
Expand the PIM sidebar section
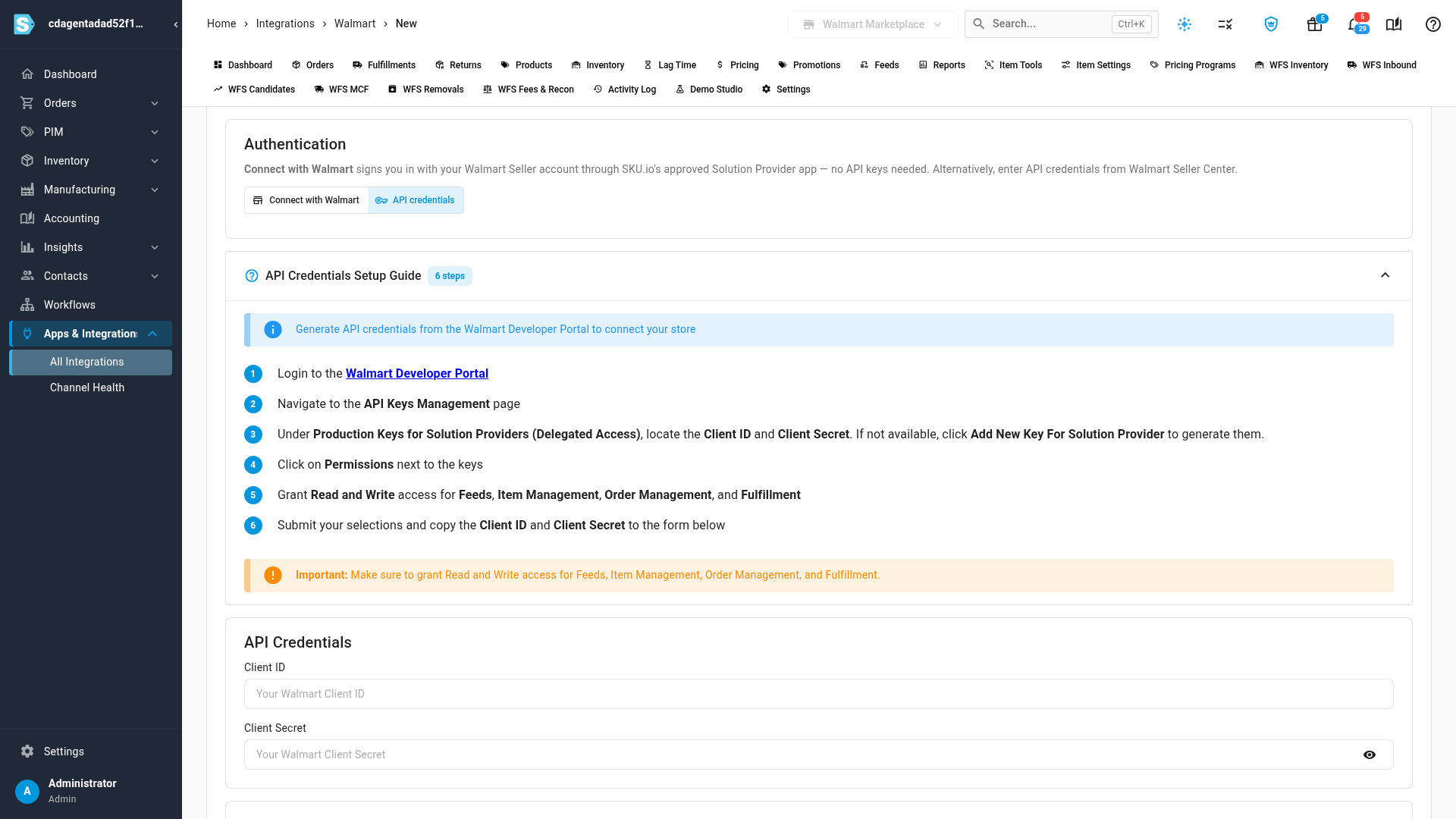tap(155, 132)
